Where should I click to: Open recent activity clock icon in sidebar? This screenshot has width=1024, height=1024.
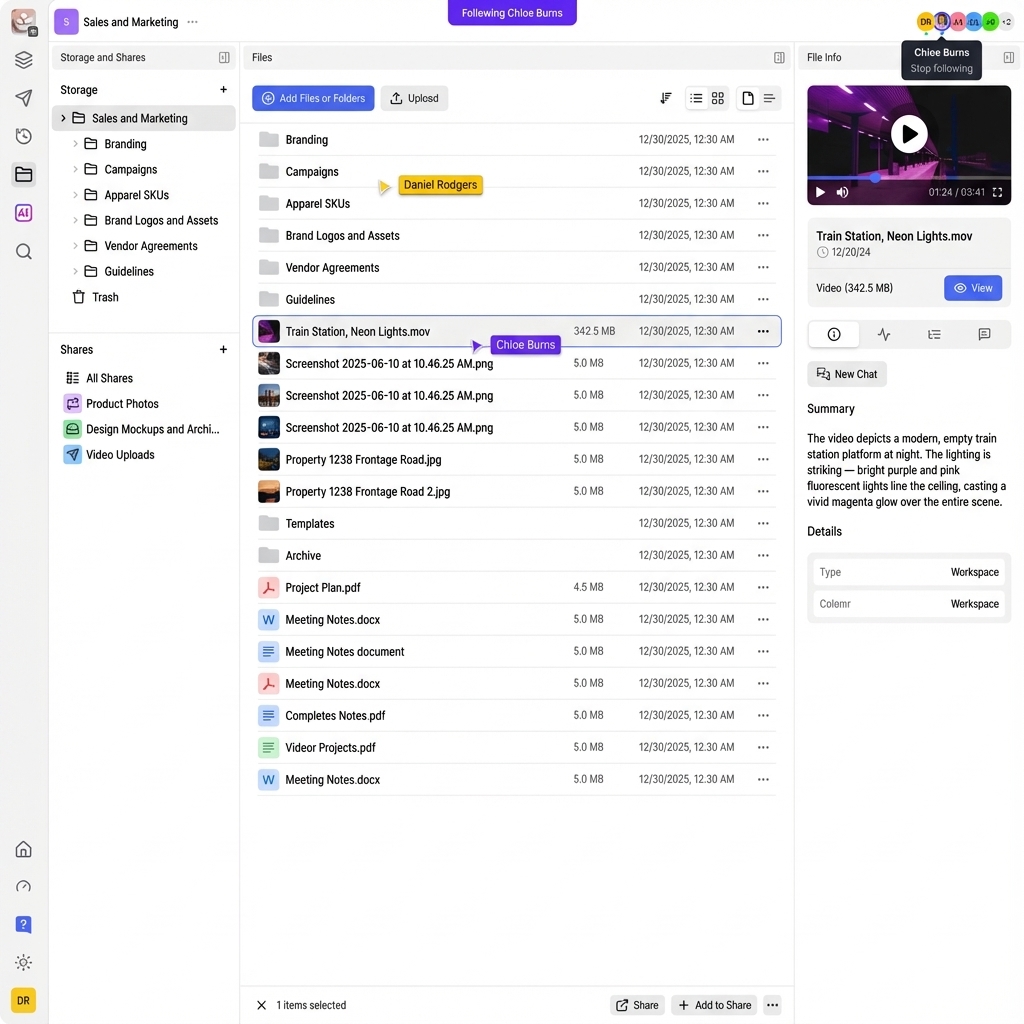tap(23, 136)
